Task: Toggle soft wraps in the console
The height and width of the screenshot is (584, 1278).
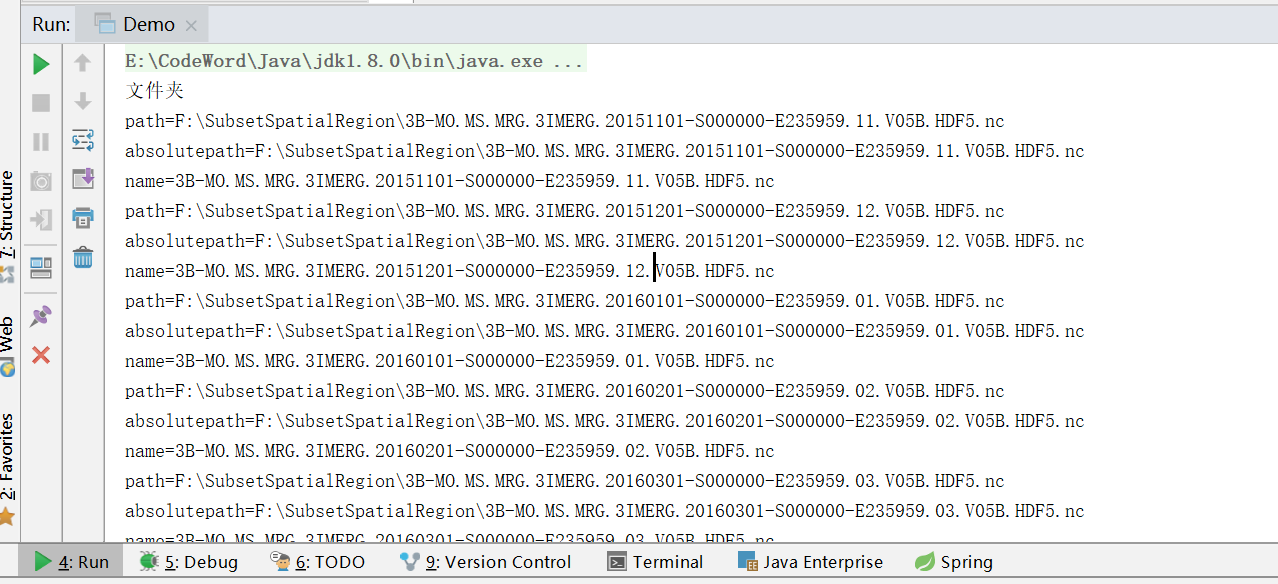Action: pyautogui.click(x=83, y=141)
